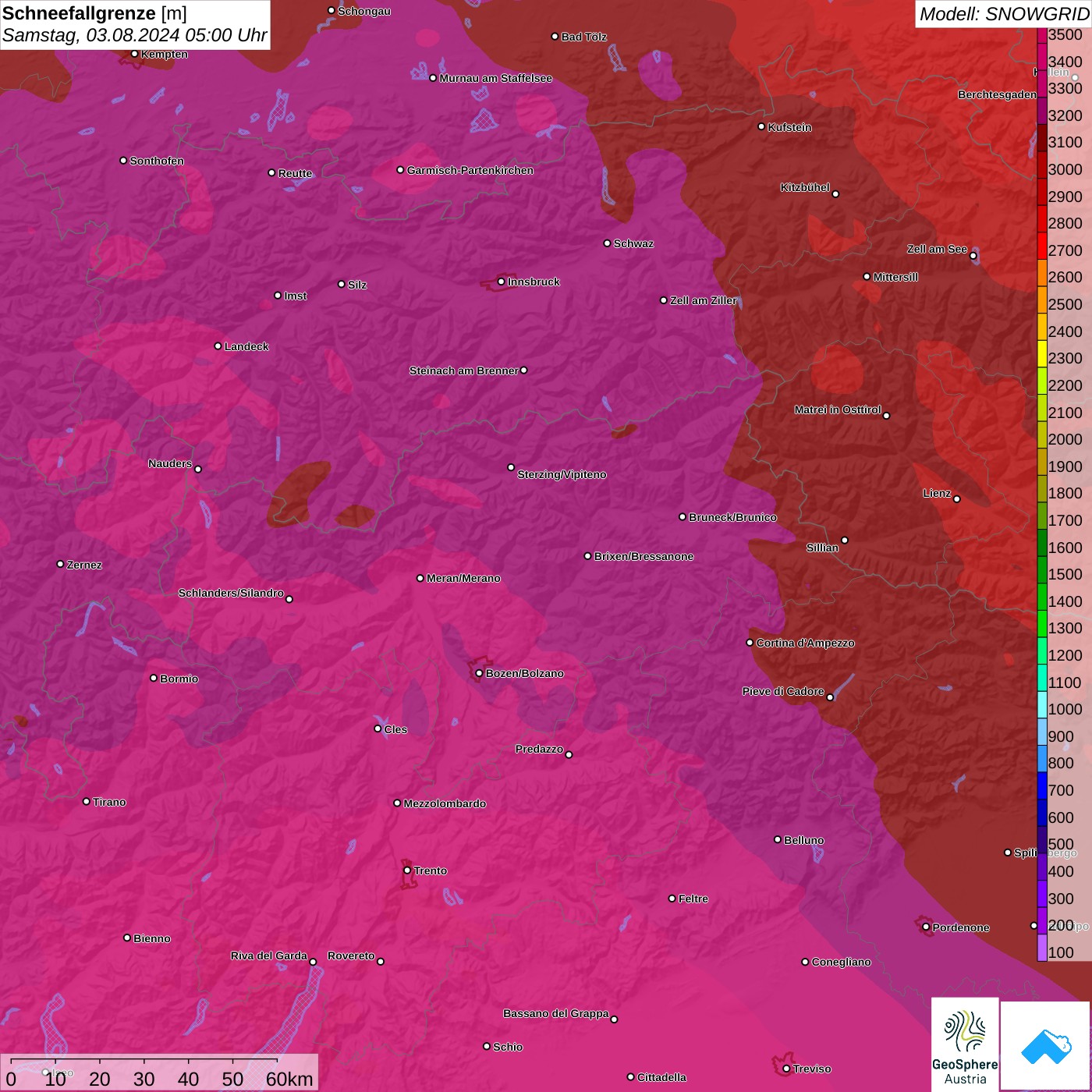Image resolution: width=1092 pixels, height=1092 pixels.
Task: Click the 3500 legend color swatch
Action: tap(1042, 35)
